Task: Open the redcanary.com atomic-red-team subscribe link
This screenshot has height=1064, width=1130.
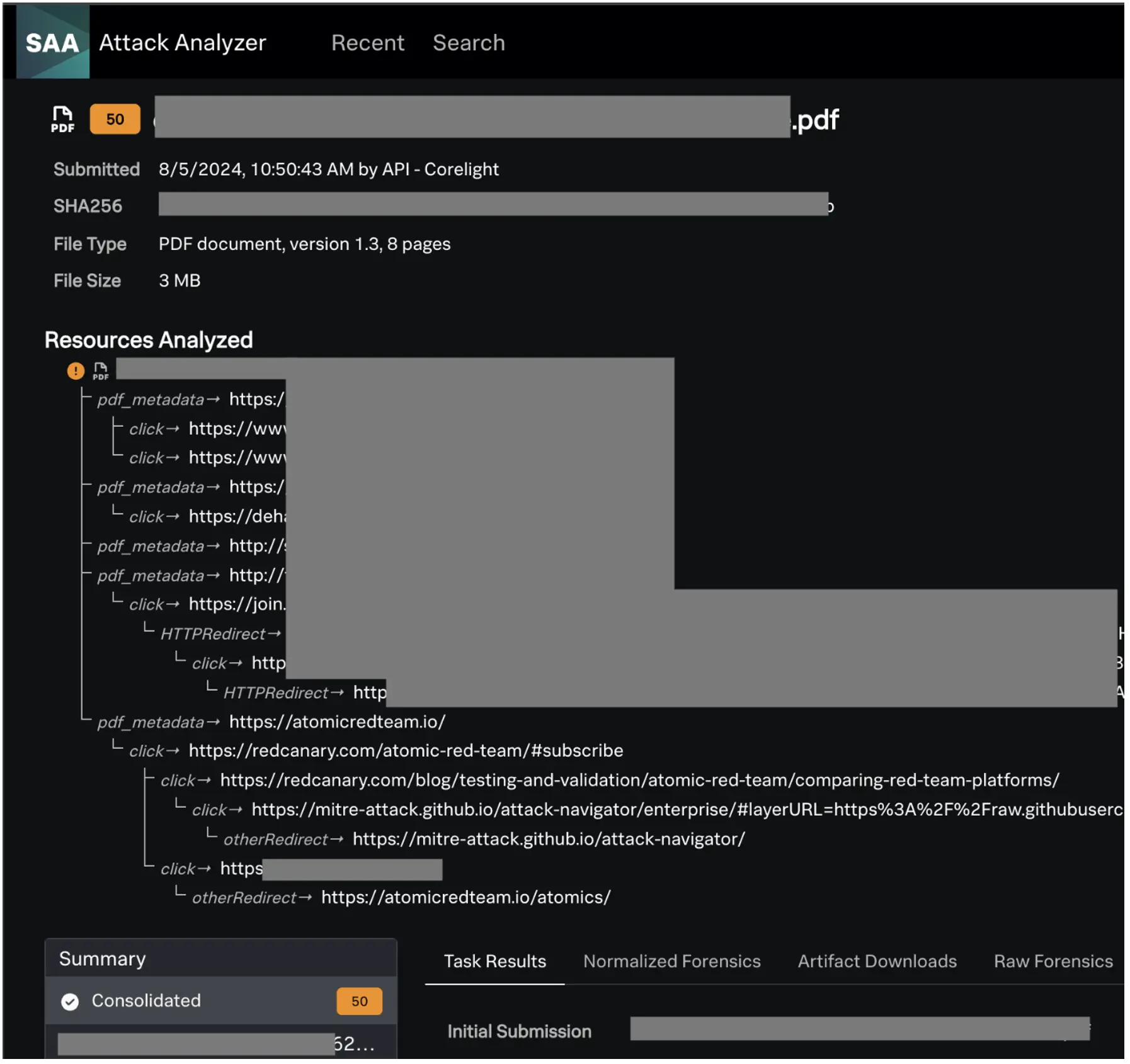Action: [x=405, y=750]
